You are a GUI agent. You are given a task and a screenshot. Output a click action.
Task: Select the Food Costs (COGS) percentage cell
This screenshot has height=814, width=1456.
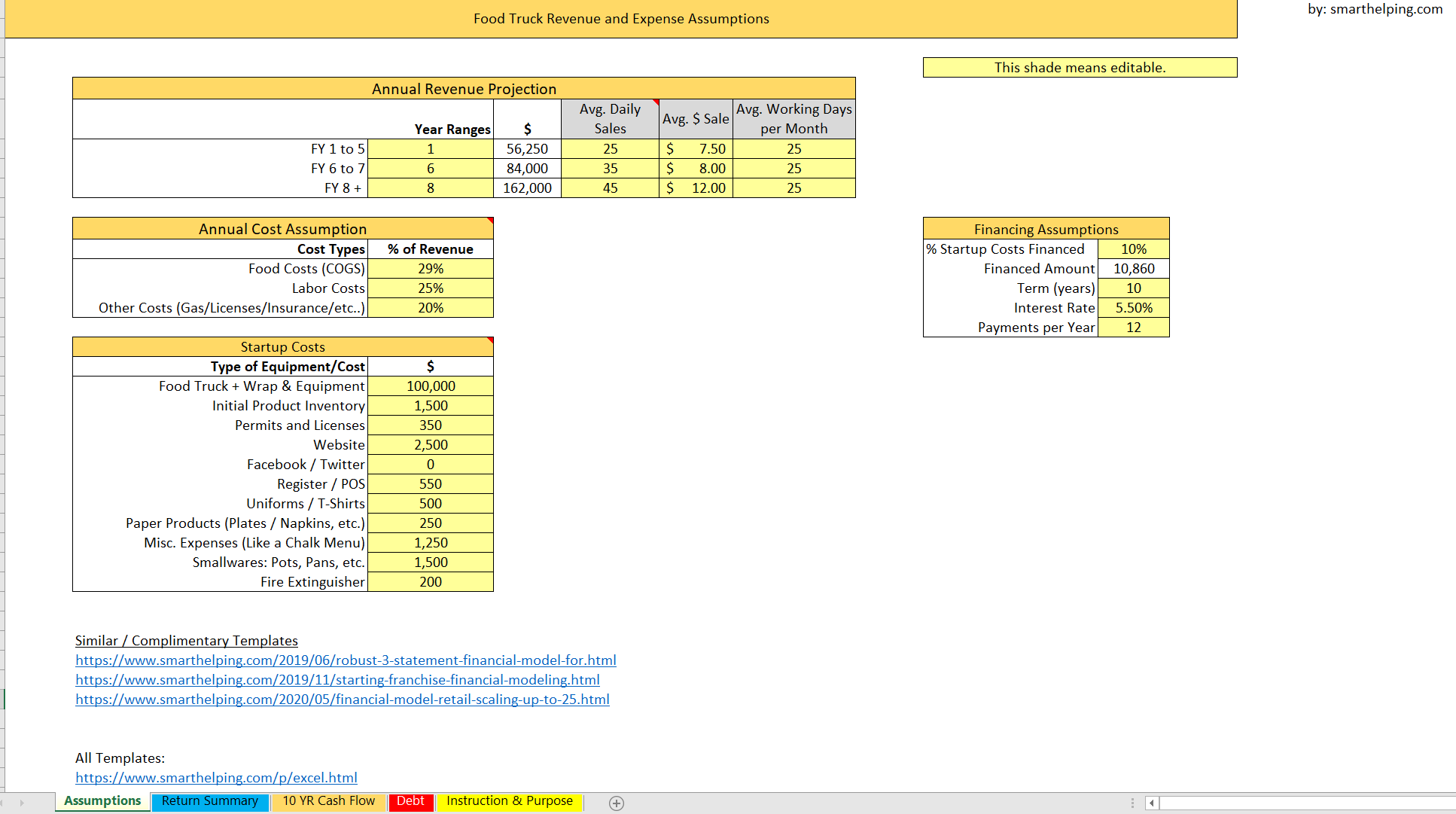tap(430, 268)
